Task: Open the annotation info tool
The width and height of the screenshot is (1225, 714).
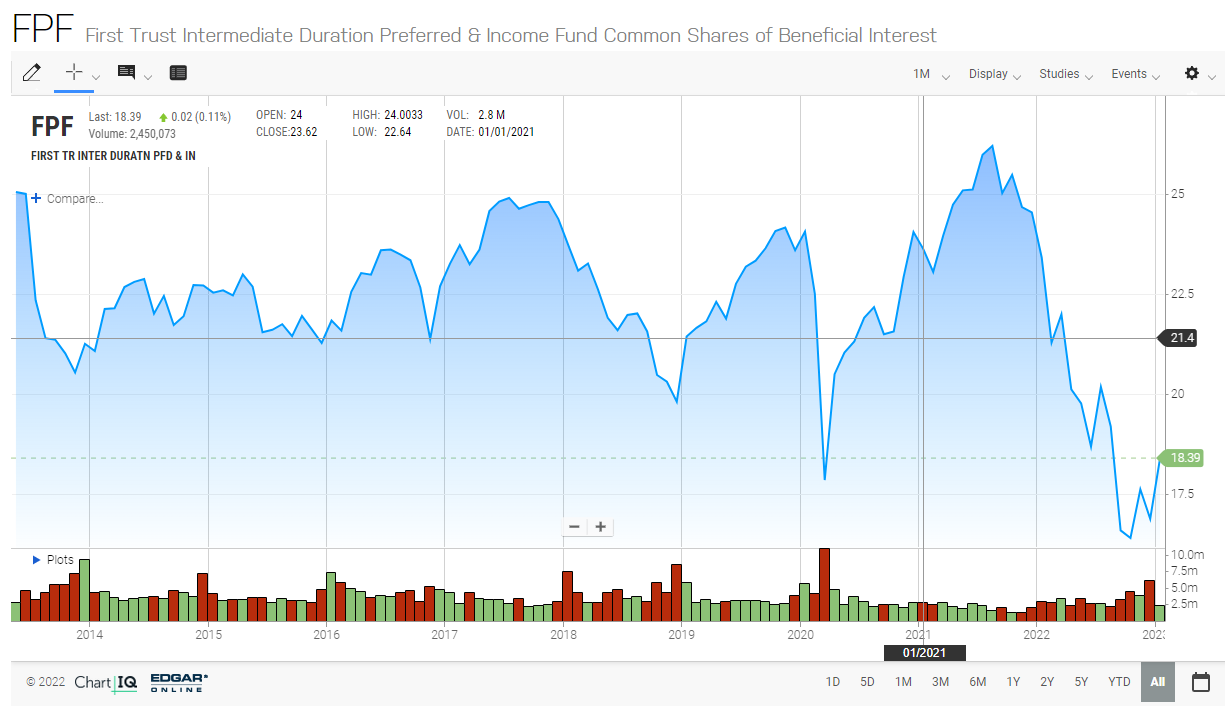Action: point(127,73)
